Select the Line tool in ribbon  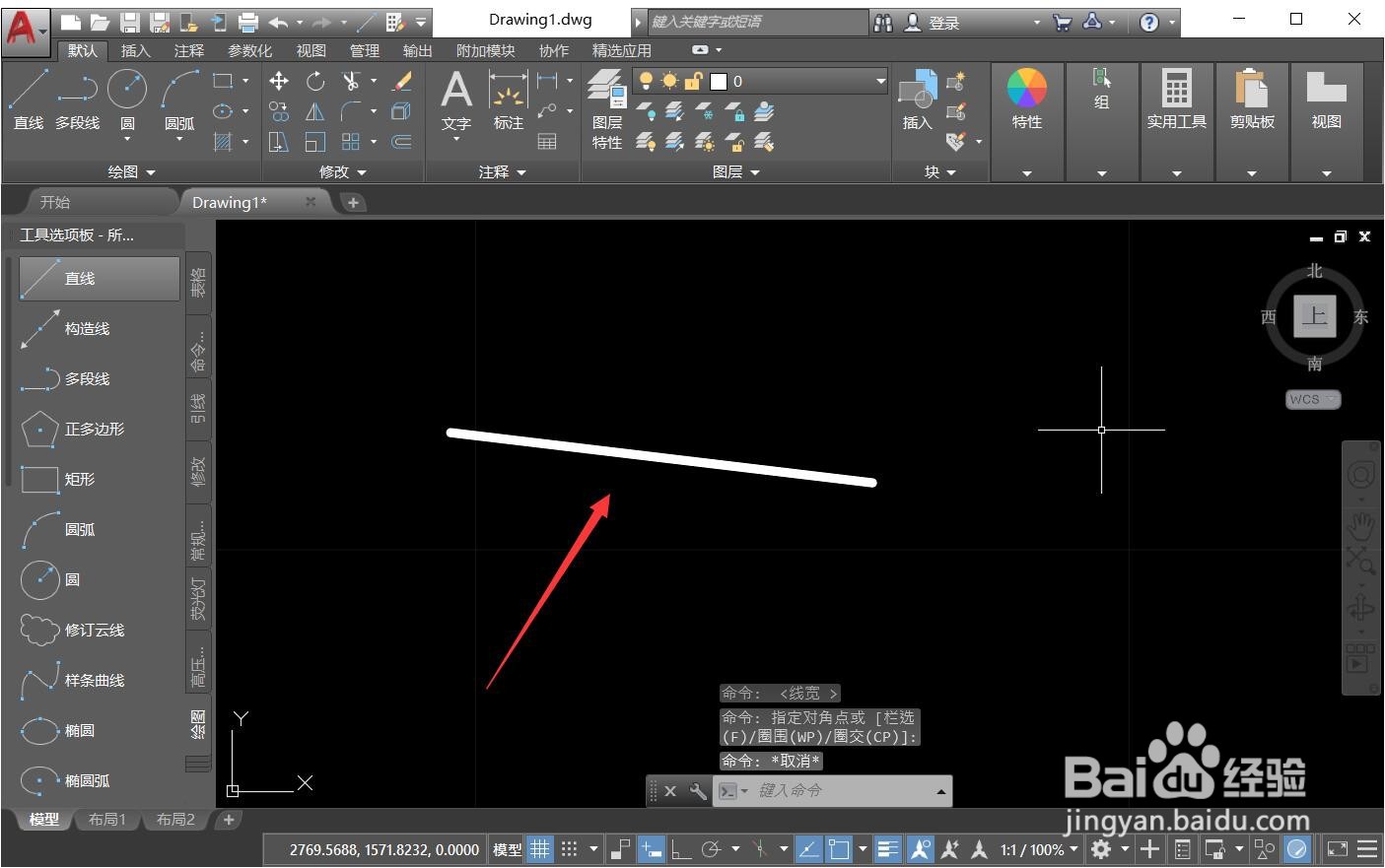(28, 100)
